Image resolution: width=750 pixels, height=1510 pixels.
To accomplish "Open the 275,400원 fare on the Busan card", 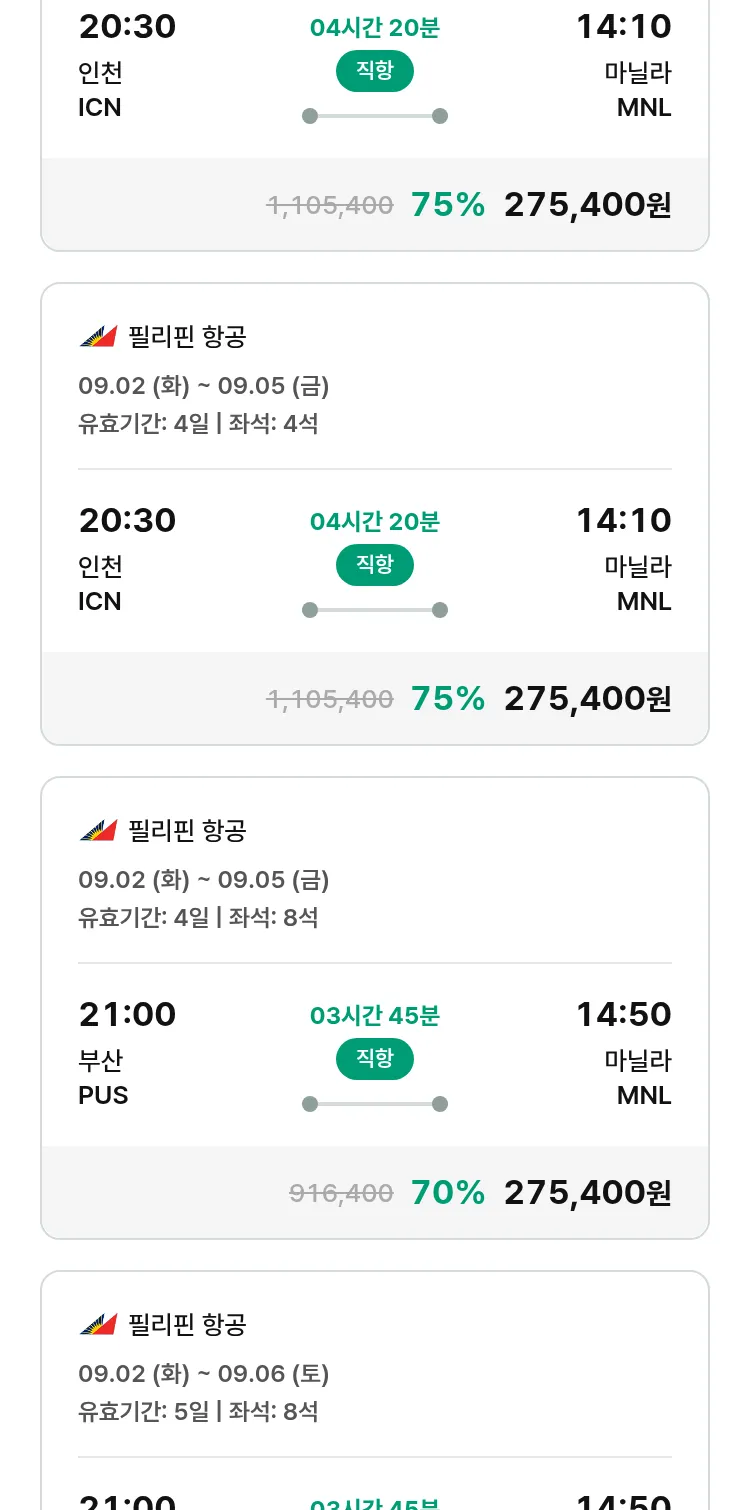I will (x=587, y=1192).
